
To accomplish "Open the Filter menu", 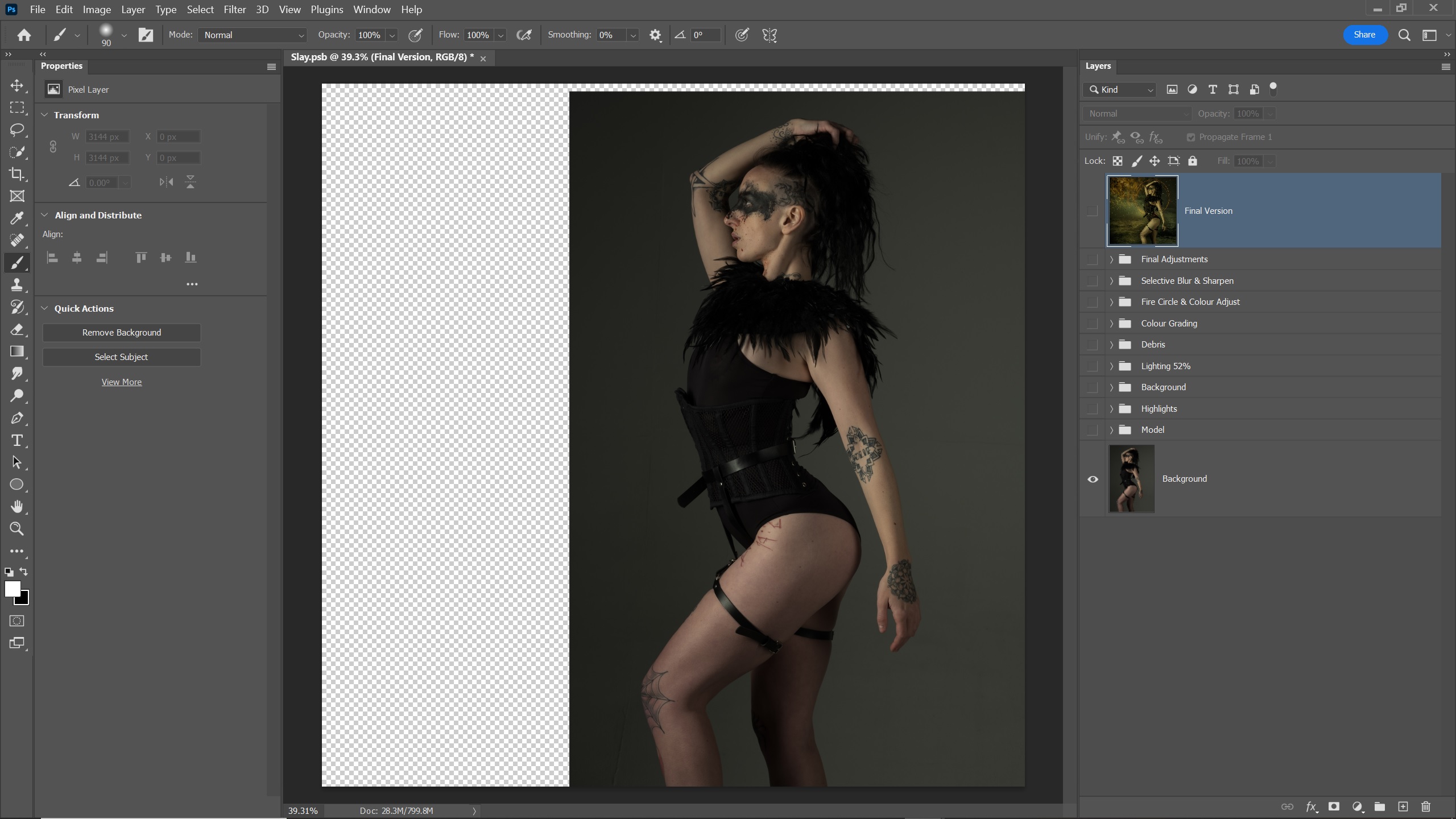I will click(x=234, y=10).
